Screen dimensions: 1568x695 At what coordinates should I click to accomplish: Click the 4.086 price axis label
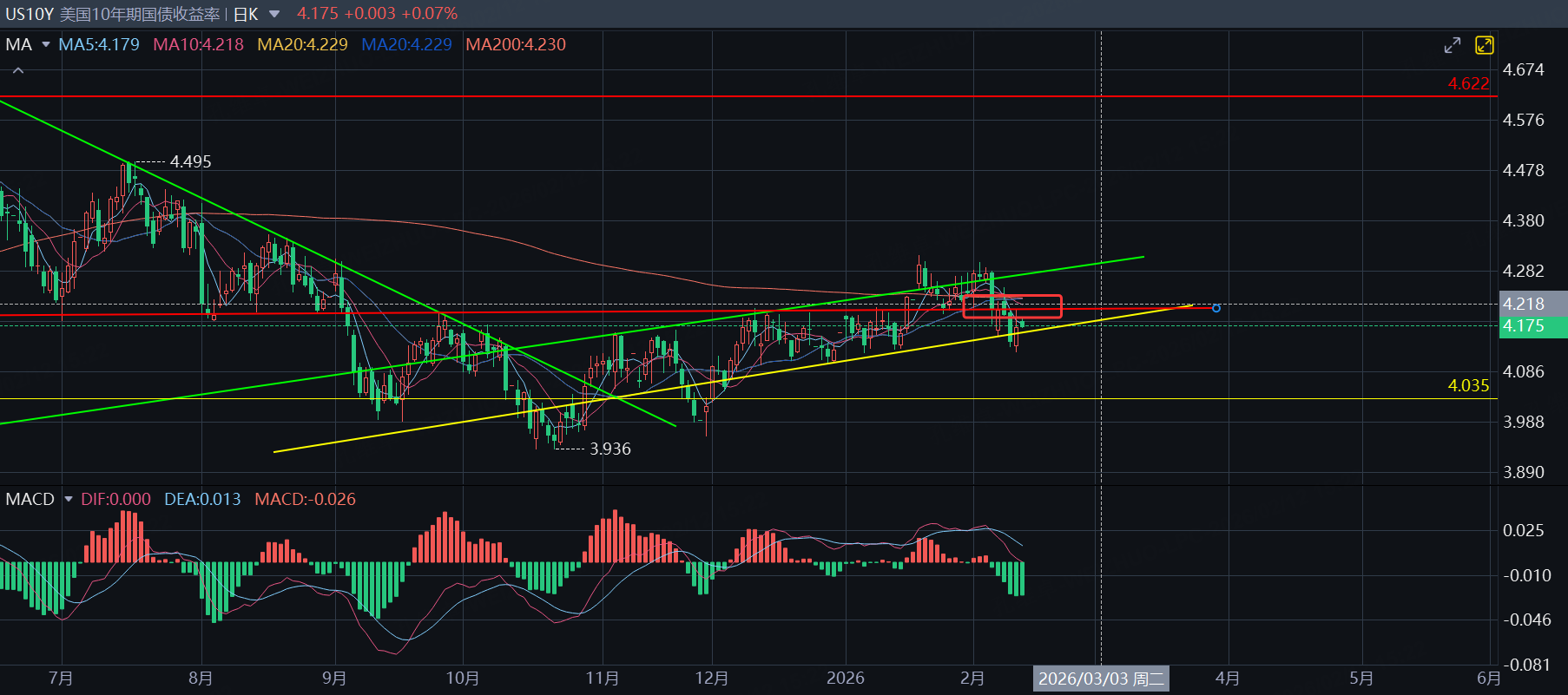pos(1524,371)
